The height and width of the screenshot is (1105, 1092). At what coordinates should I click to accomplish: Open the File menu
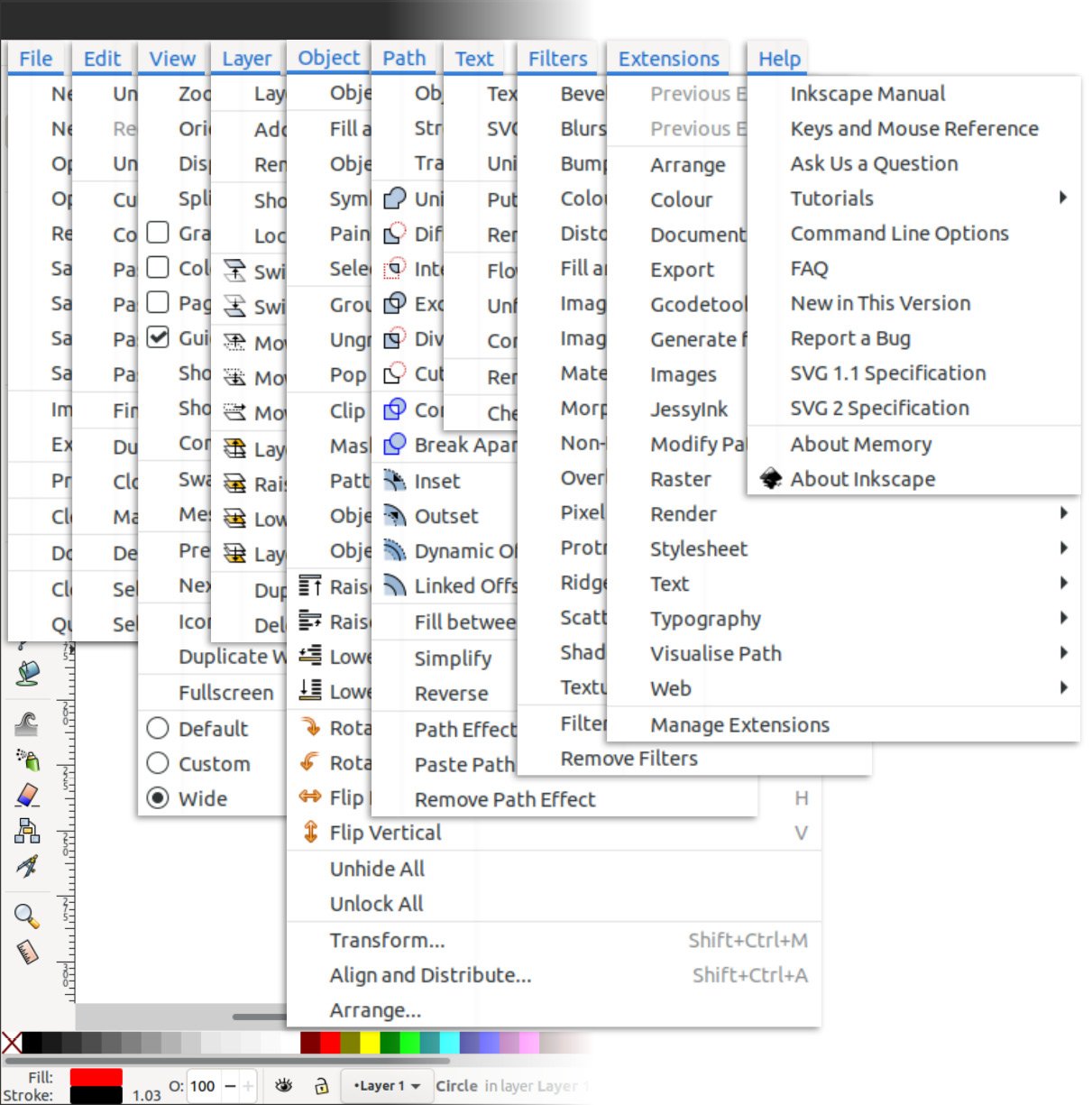(36, 59)
